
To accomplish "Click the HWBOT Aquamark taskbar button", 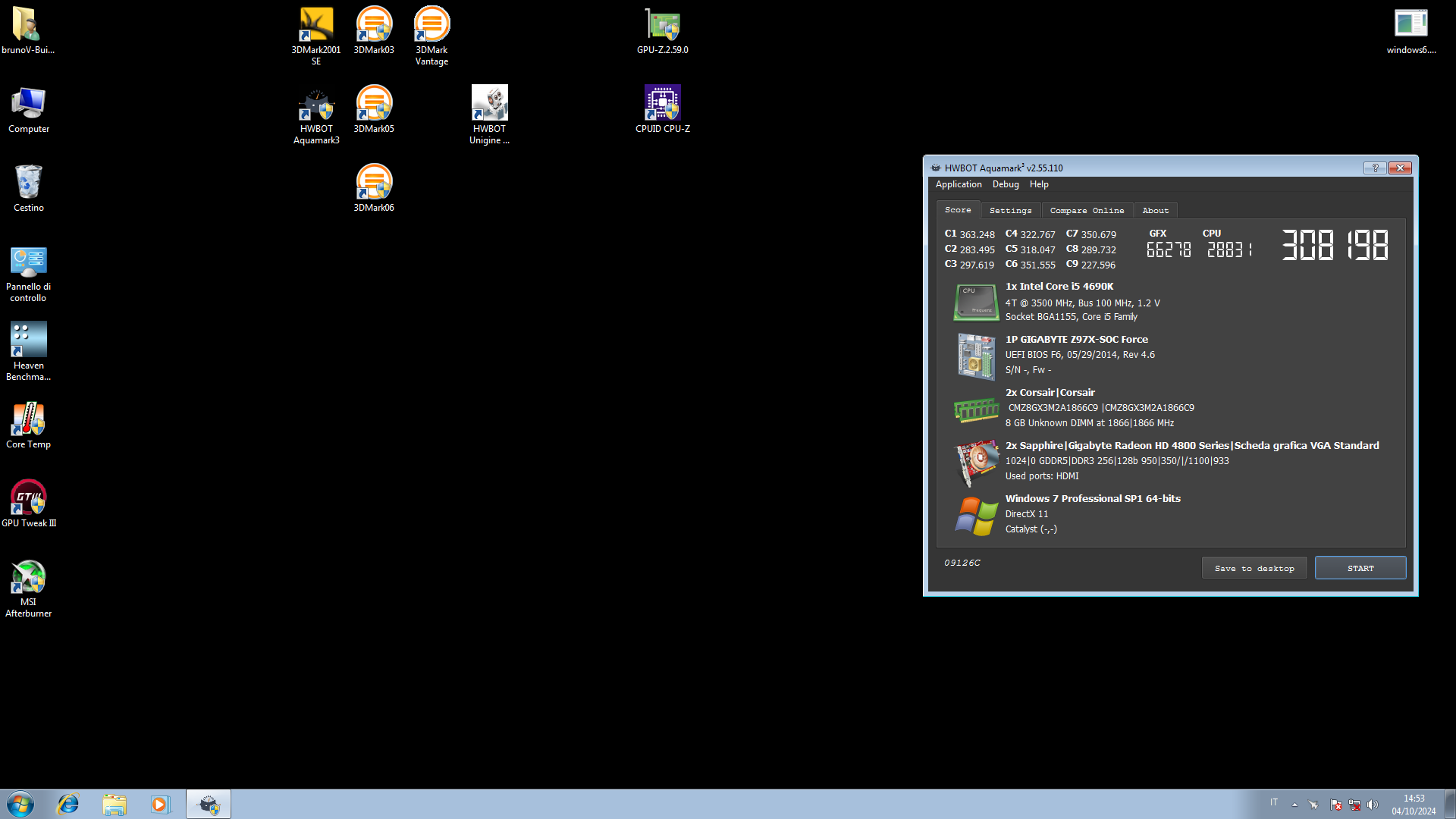I will click(209, 804).
